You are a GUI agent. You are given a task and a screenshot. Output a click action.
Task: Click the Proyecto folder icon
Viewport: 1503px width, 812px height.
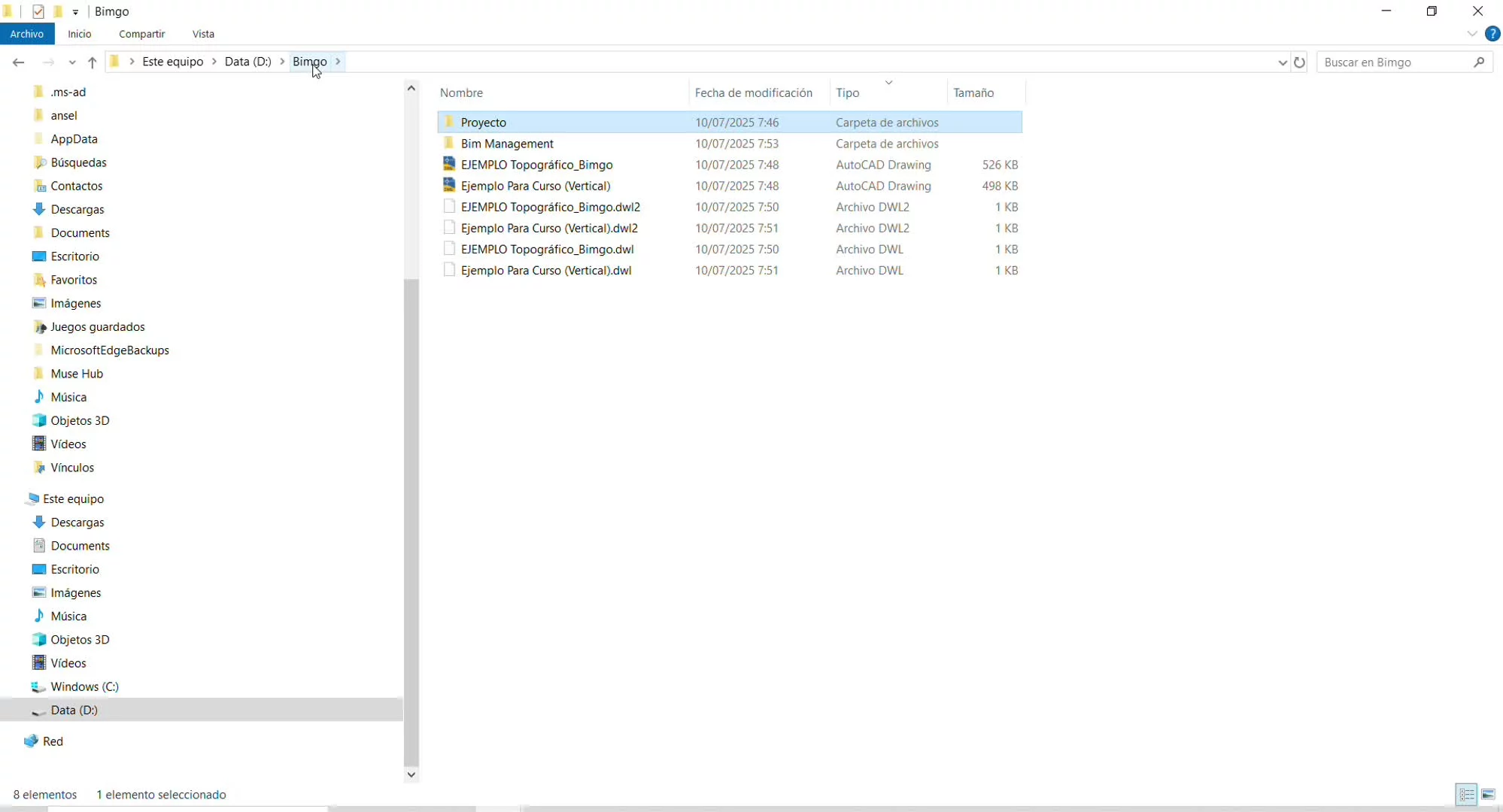click(449, 122)
